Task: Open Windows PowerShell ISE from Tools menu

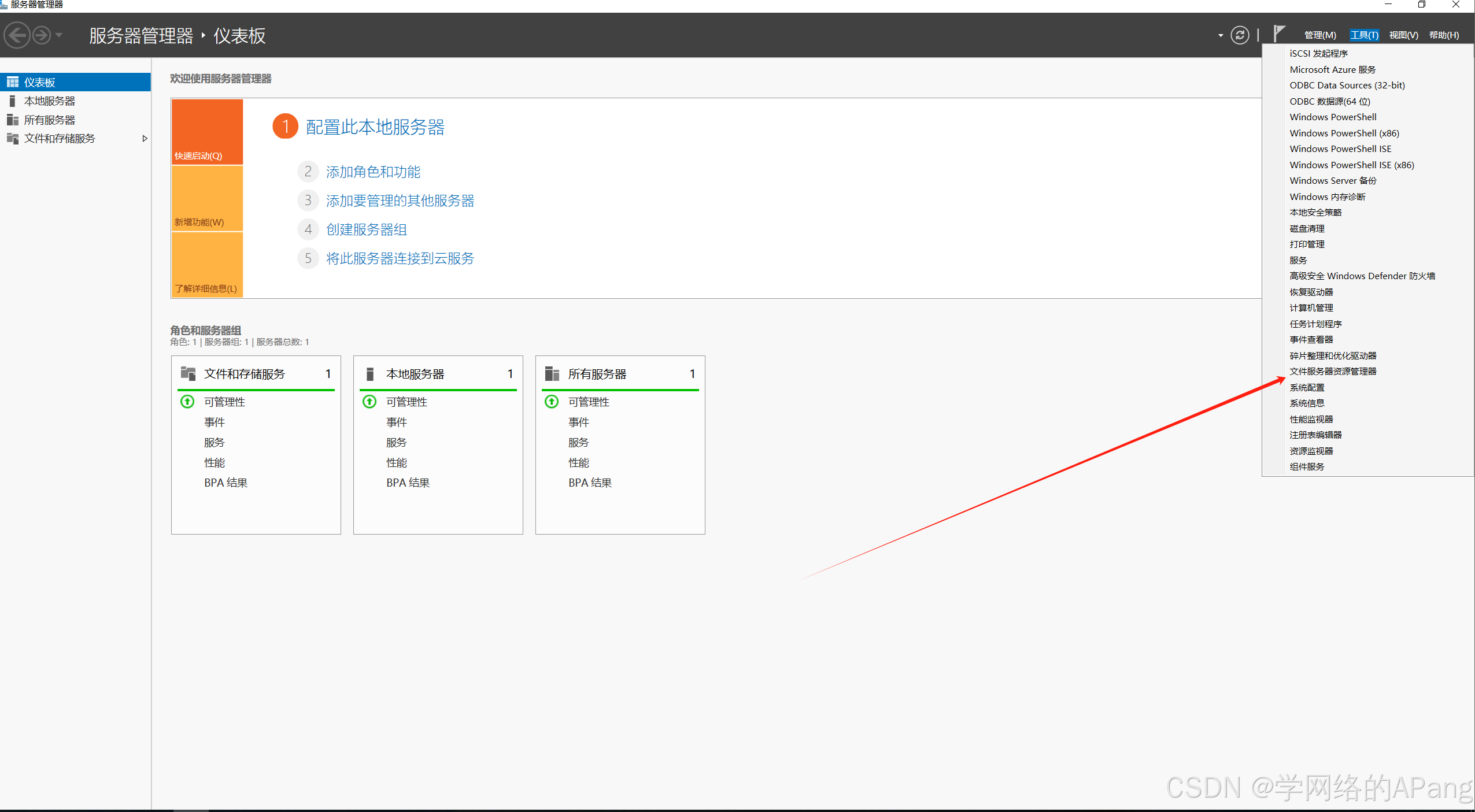Action: tap(1340, 149)
